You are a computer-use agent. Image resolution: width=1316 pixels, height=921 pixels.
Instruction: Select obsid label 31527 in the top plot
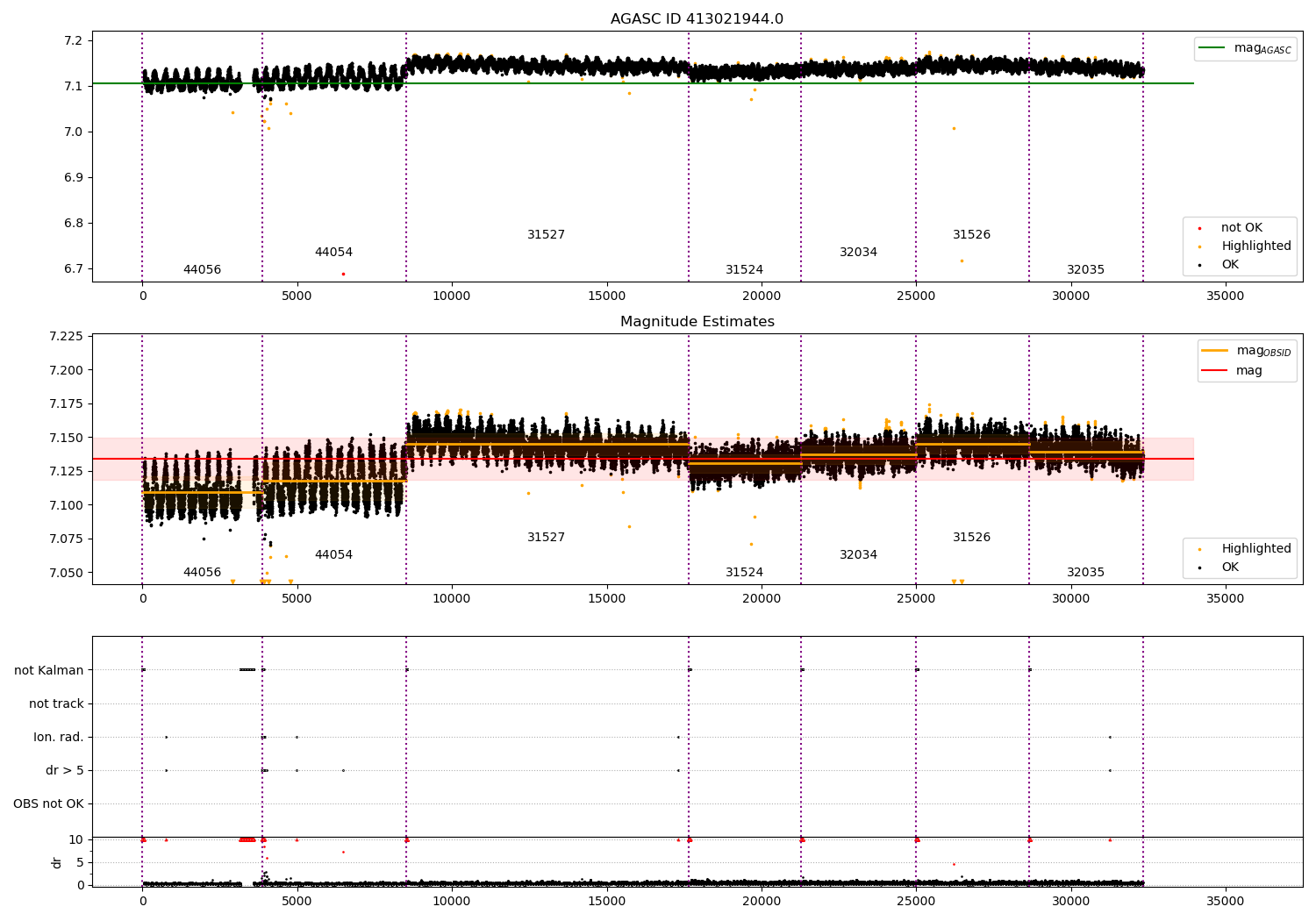[x=546, y=235]
